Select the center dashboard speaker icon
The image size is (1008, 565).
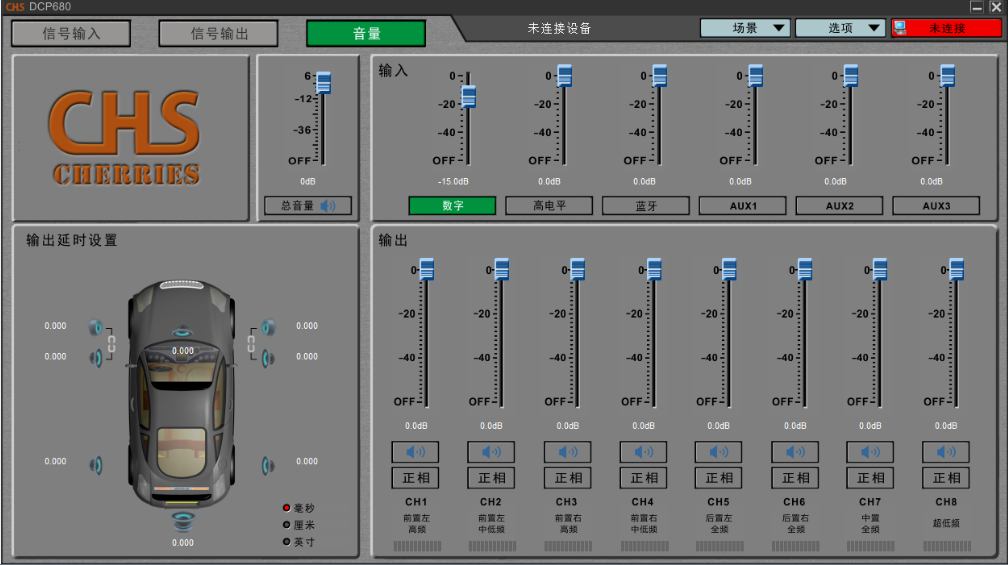(182, 333)
